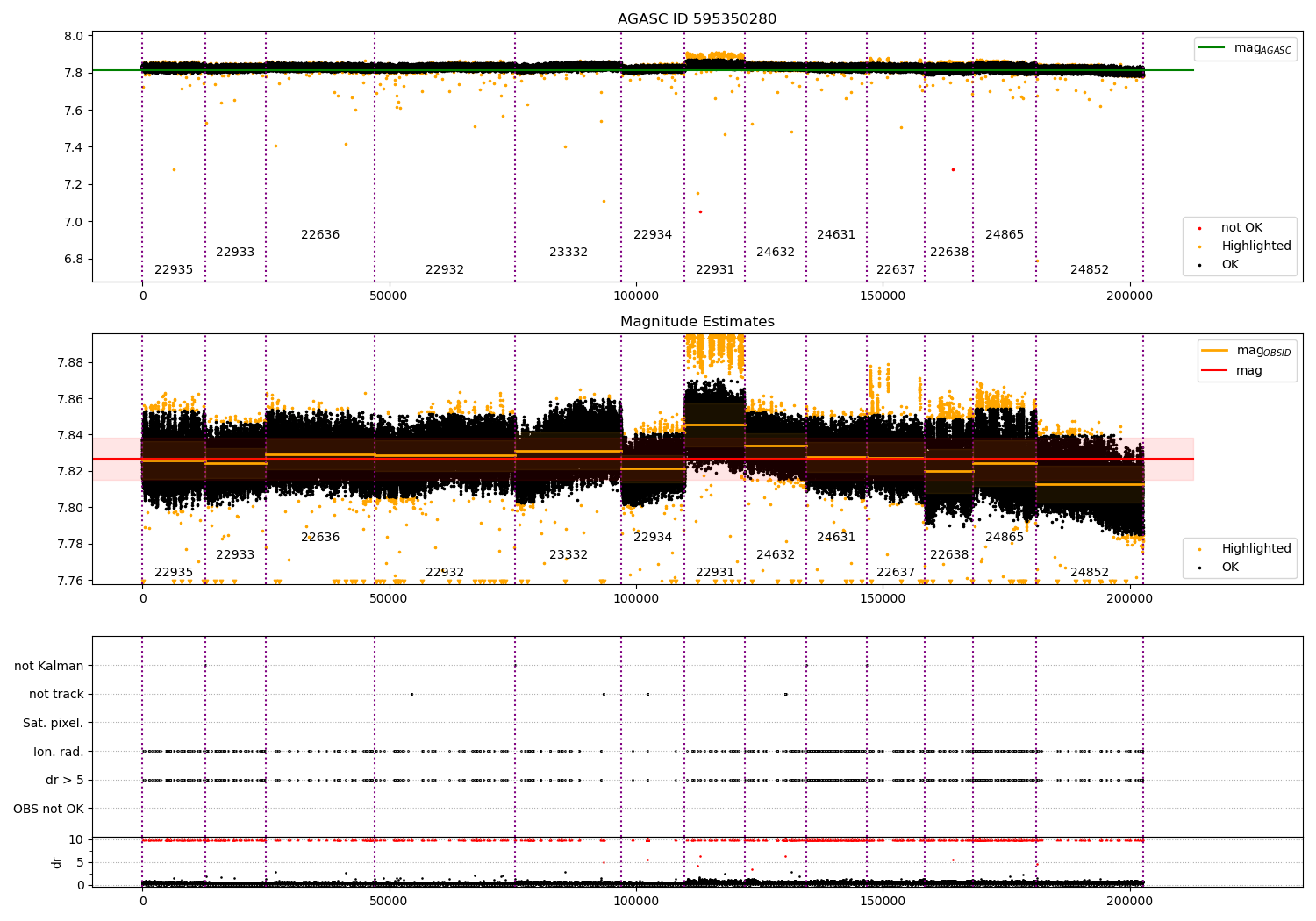Click the 7.78 y-axis tick label
The width and height of the screenshot is (1316, 921).
70,544
